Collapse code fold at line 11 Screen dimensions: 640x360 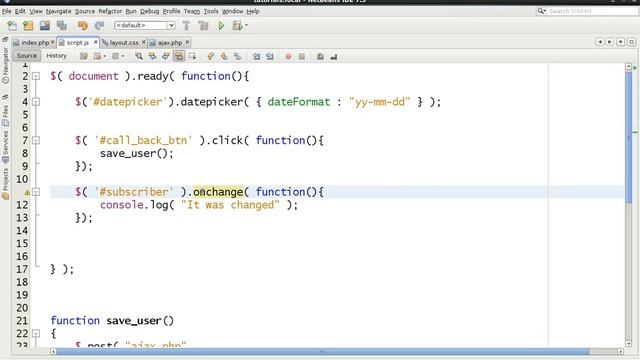36,192
